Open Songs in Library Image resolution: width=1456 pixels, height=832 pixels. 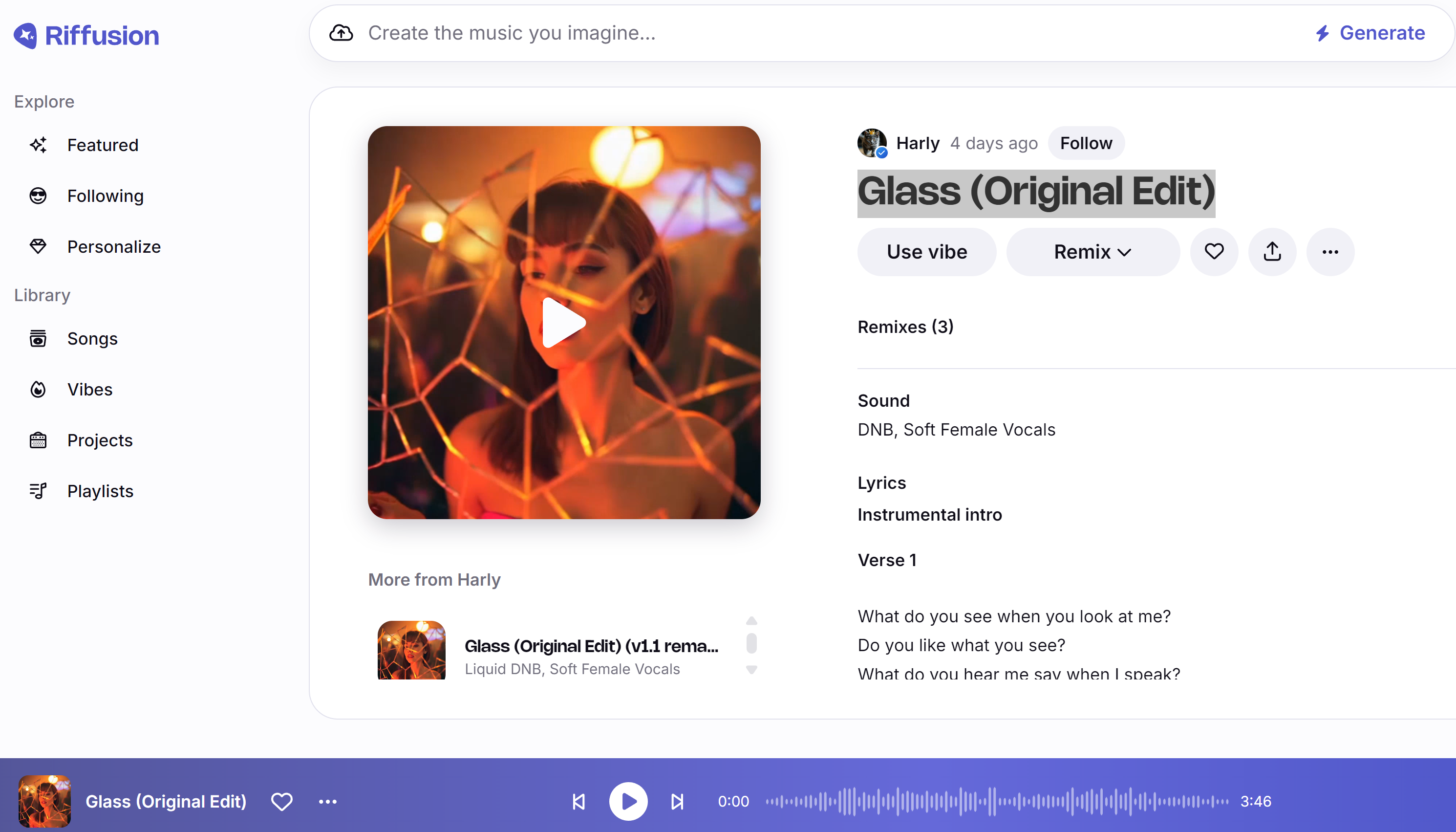[x=73, y=339]
